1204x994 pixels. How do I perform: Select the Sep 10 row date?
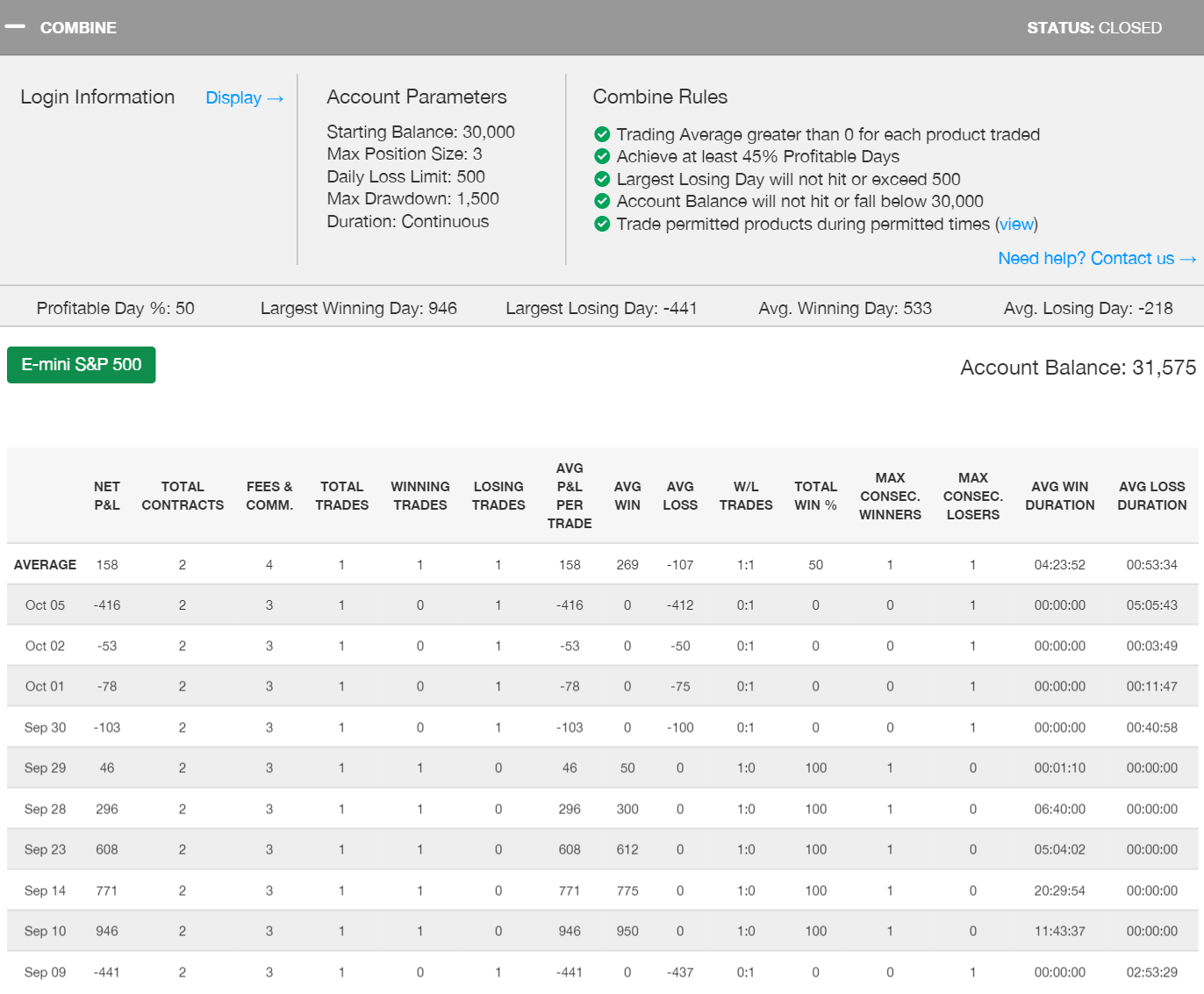(x=45, y=931)
